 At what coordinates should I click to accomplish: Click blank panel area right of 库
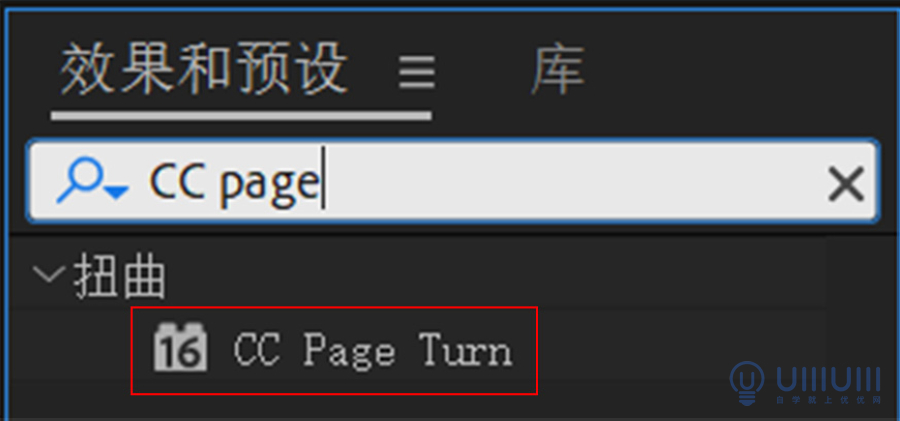point(740,71)
